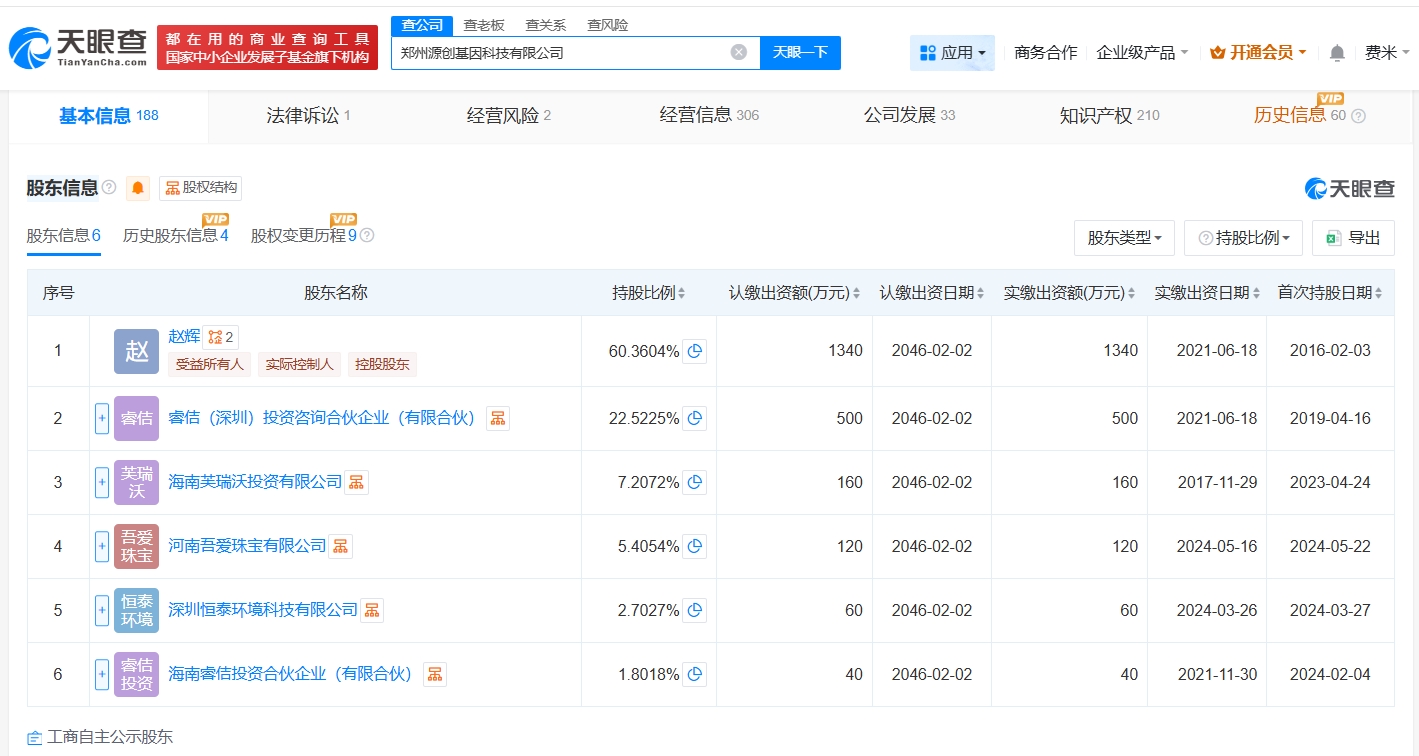Image resolution: width=1419 pixels, height=756 pixels.
Task: Expand row 4 河南吾爱珠宝 shareholder details
Action: point(102,546)
